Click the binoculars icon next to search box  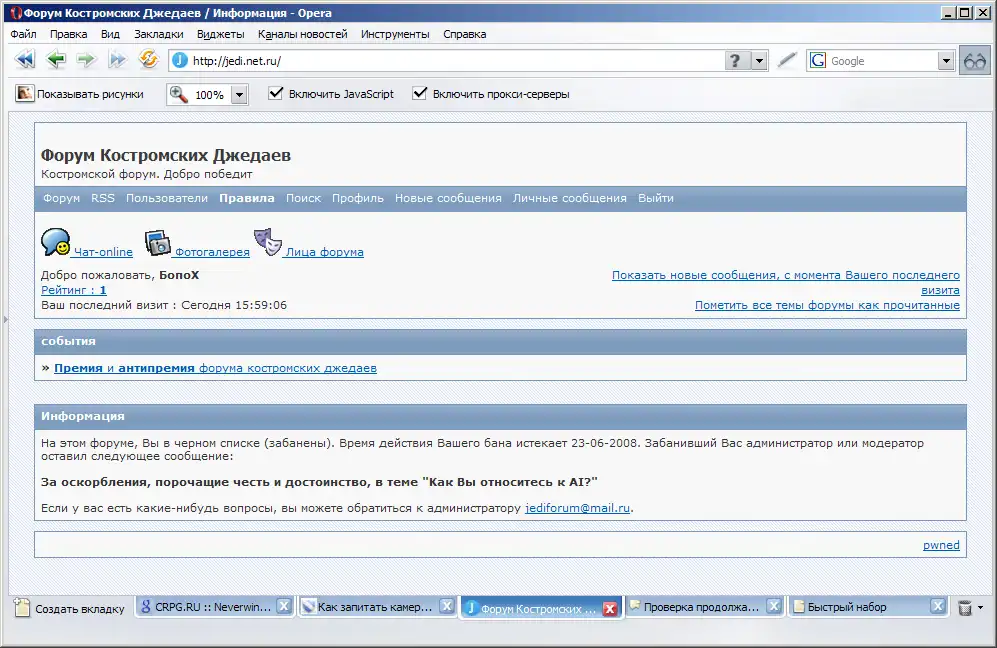pyautogui.click(x=975, y=61)
